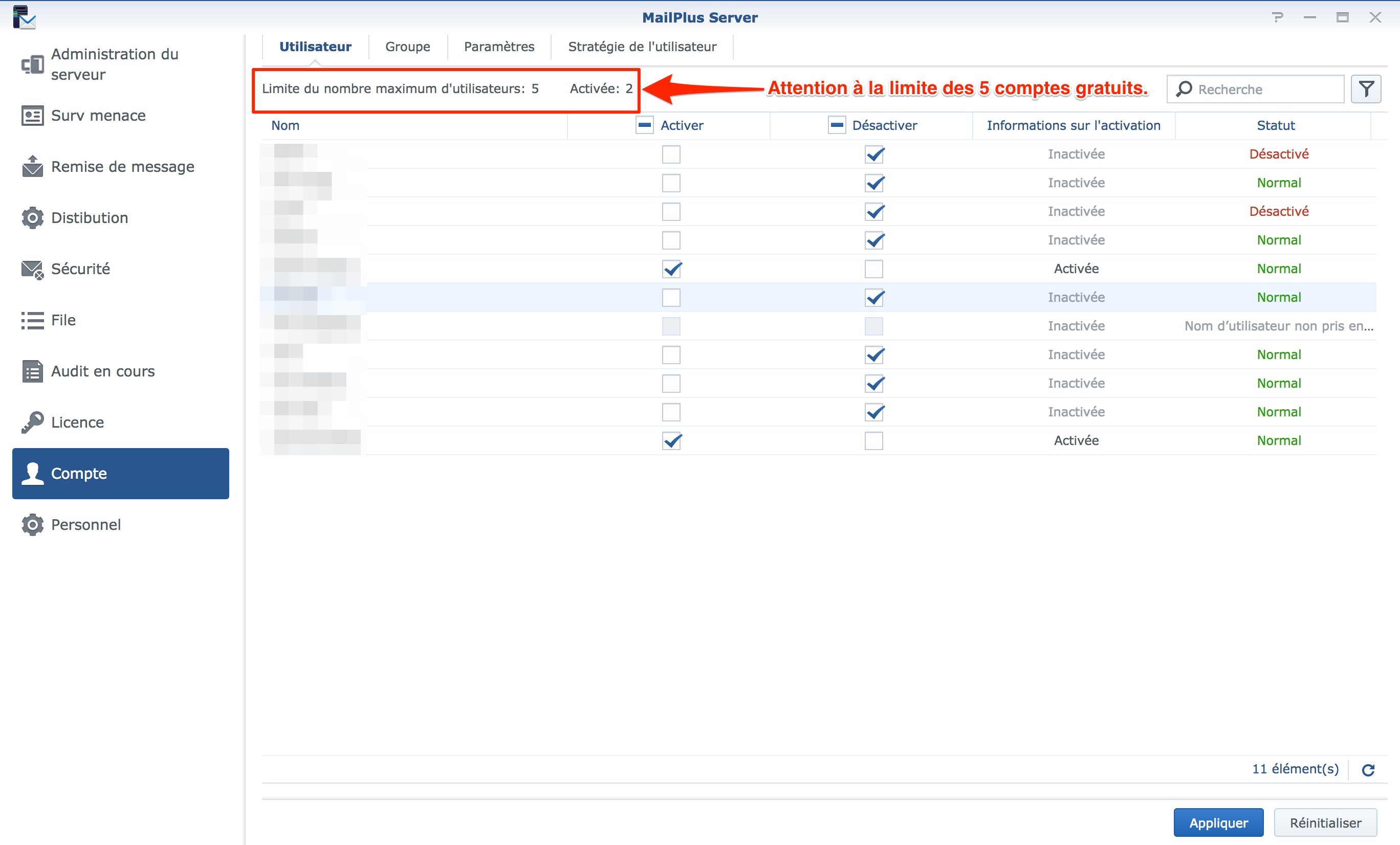The image size is (1400, 845).
Task: Click the Remise de message envelope icon
Action: click(32, 166)
